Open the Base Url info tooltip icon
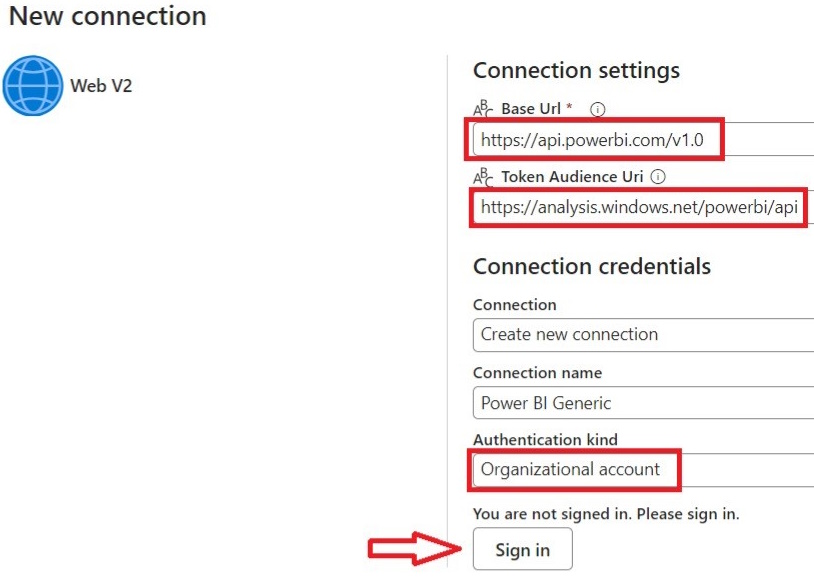814x579 pixels. [x=596, y=109]
